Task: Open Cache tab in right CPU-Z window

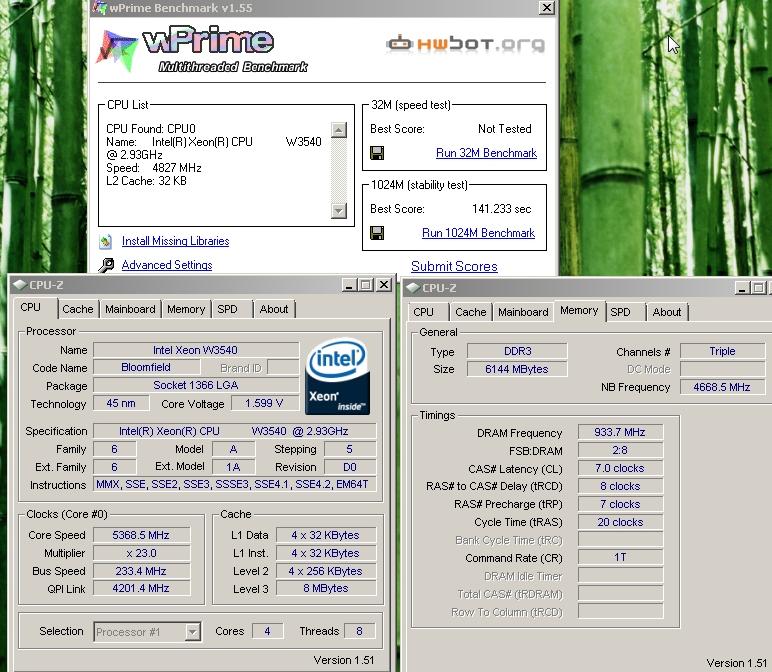Action: pyautogui.click(x=471, y=312)
